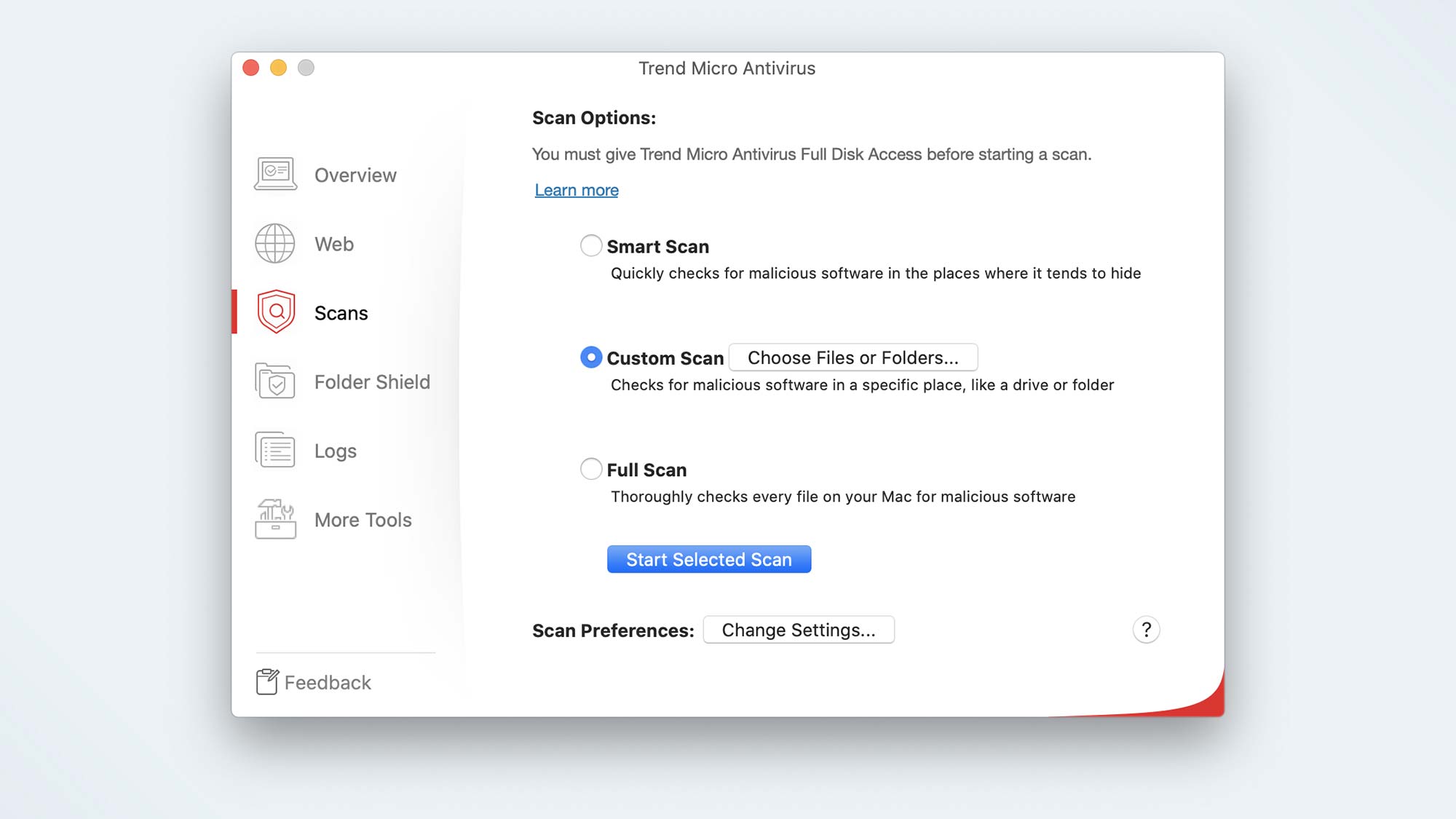Open the Feedback section
This screenshot has height=819, width=1456.
tap(312, 682)
